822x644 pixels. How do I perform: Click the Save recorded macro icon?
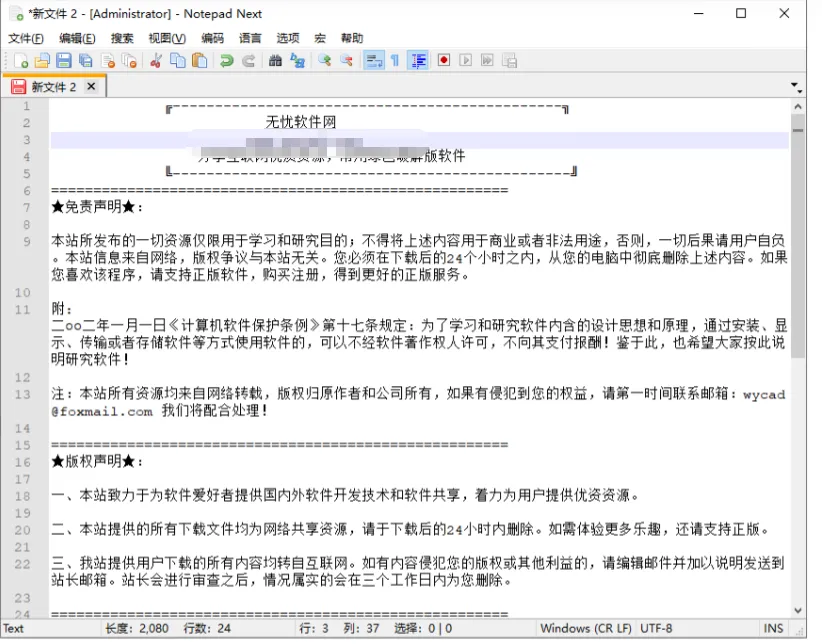pos(510,61)
